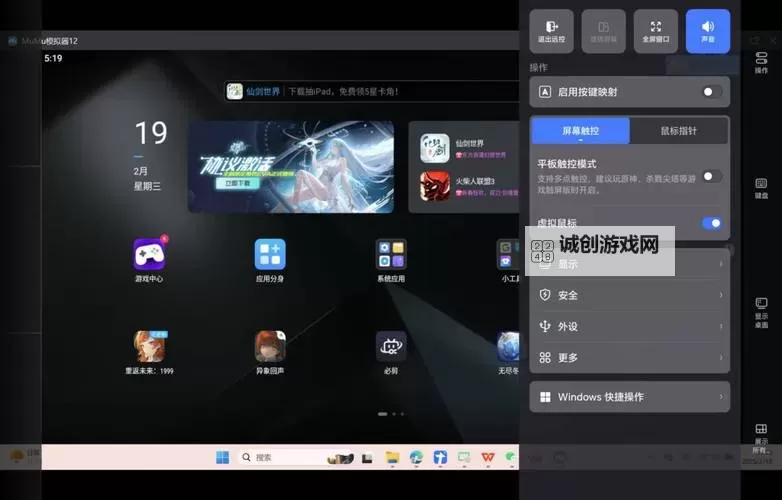Image resolution: width=782 pixels, height=500 pixels.
Task: Click the 19 date widget
Action: [x=151, y=133]
